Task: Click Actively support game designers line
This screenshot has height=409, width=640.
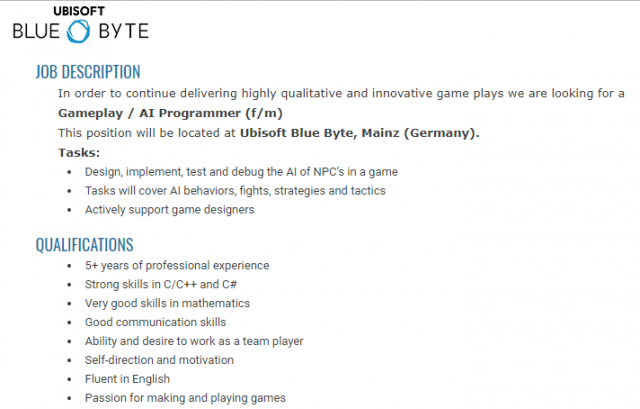Action: point(169,210)
